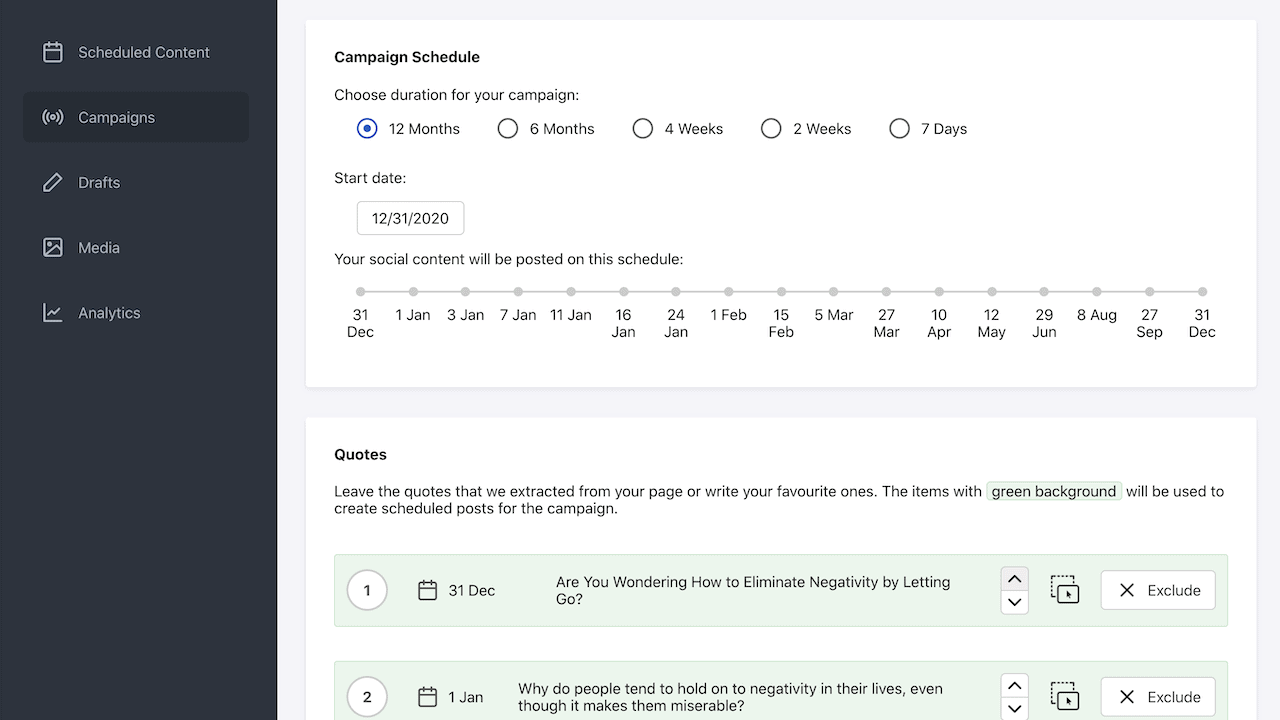The height and width of the screenshot is (720, 1280).
Task: Click the Campaigns broadcast icon
Action: pyautogui.click(x=53, y=117)
